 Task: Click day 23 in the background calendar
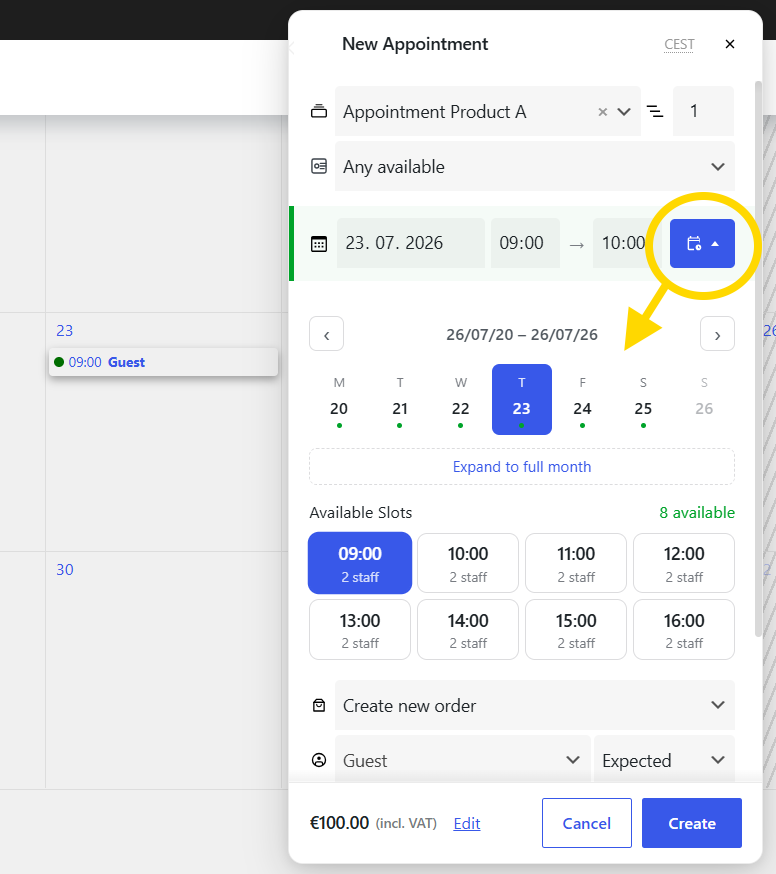tap(65, 331)
